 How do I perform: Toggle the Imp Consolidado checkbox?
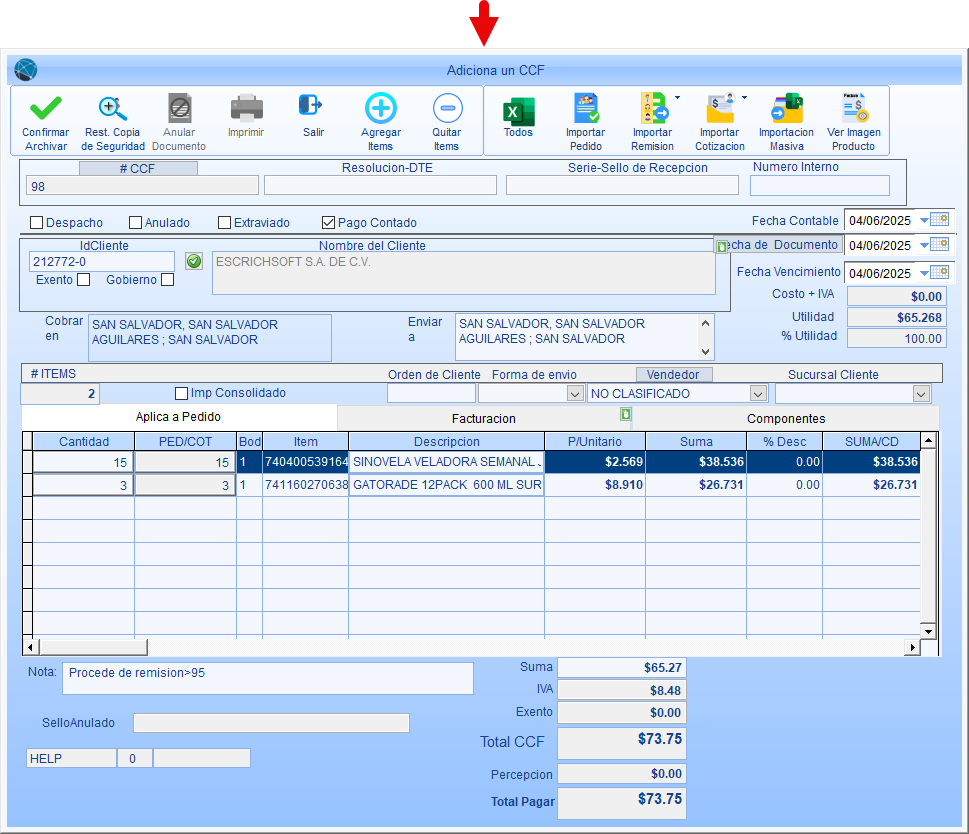[x=181, y=394]
